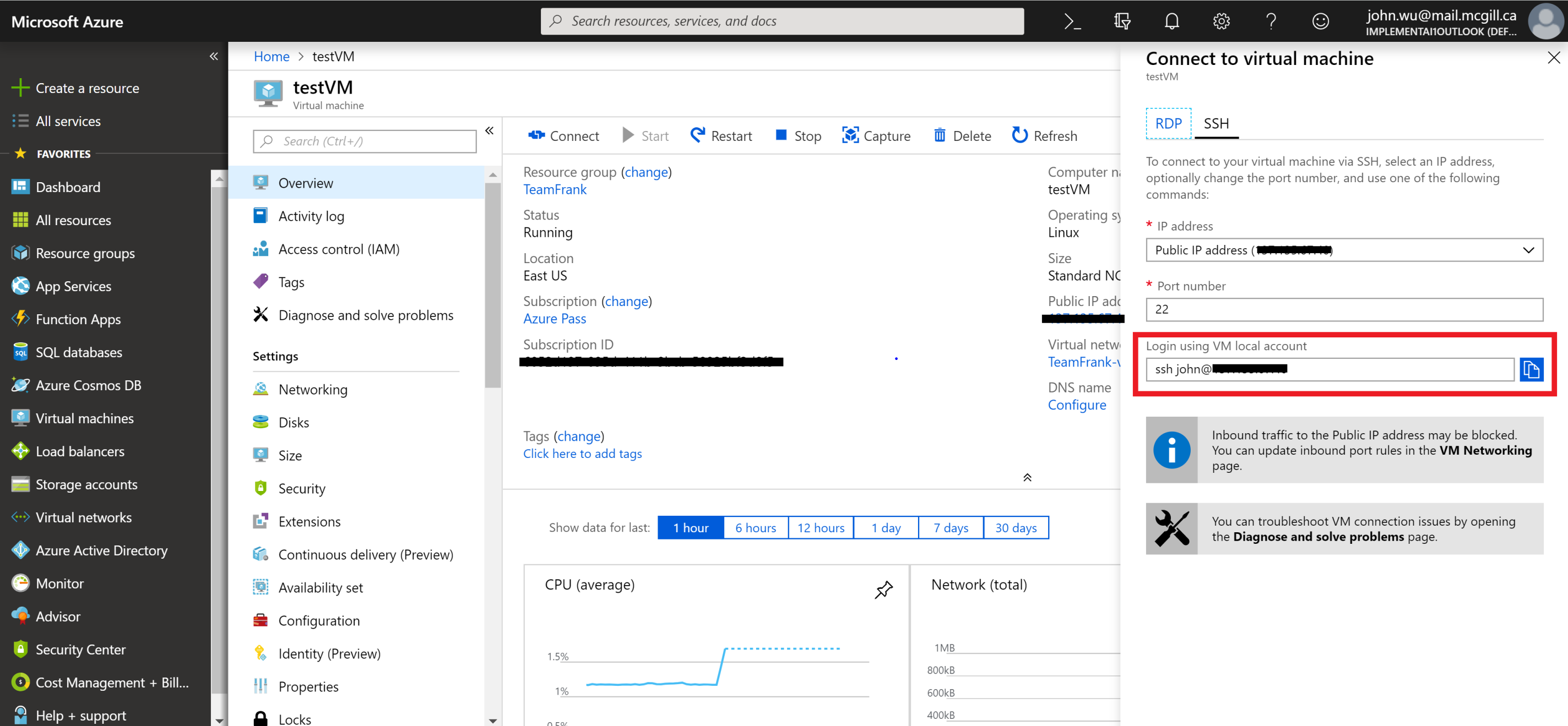Show data for 7 days
Screen dimensions: 1568x726
tap(951, 528)
